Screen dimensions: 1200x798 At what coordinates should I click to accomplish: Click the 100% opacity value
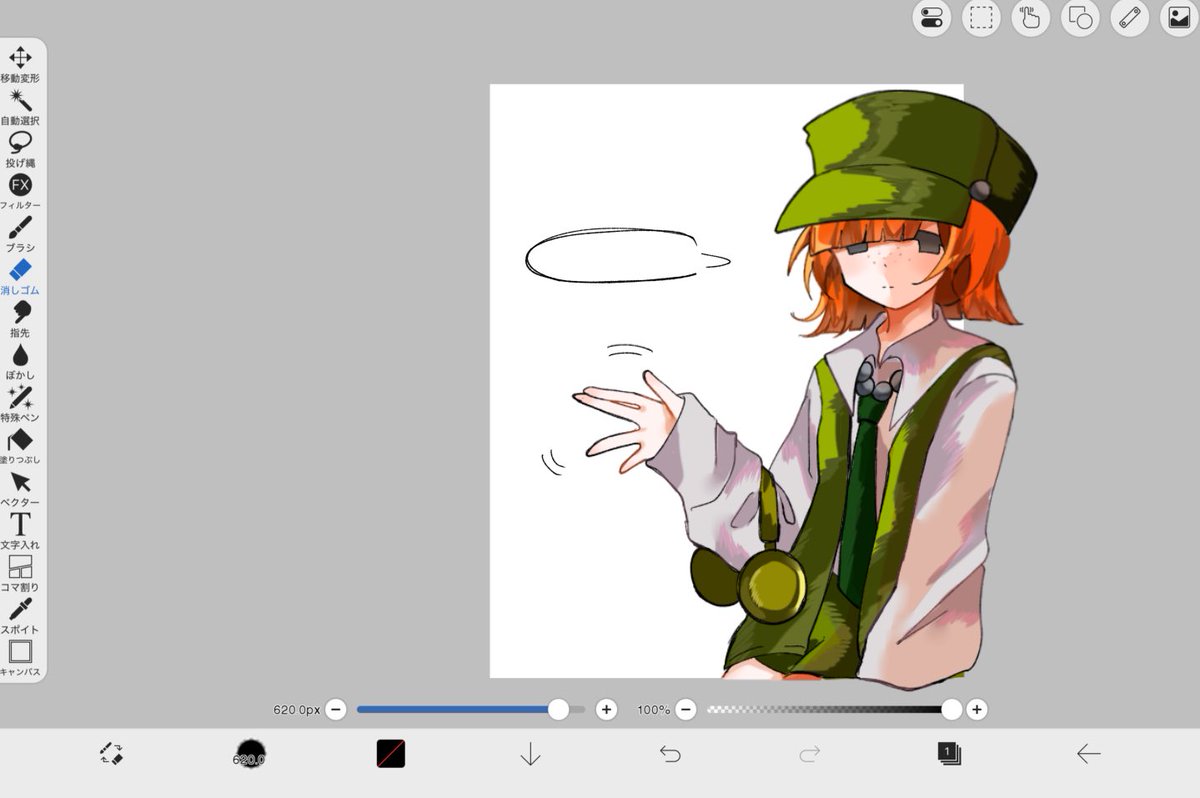654,710
